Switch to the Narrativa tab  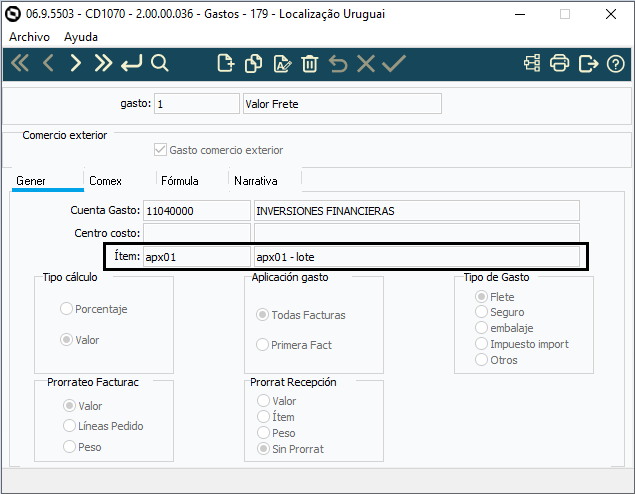255,181
